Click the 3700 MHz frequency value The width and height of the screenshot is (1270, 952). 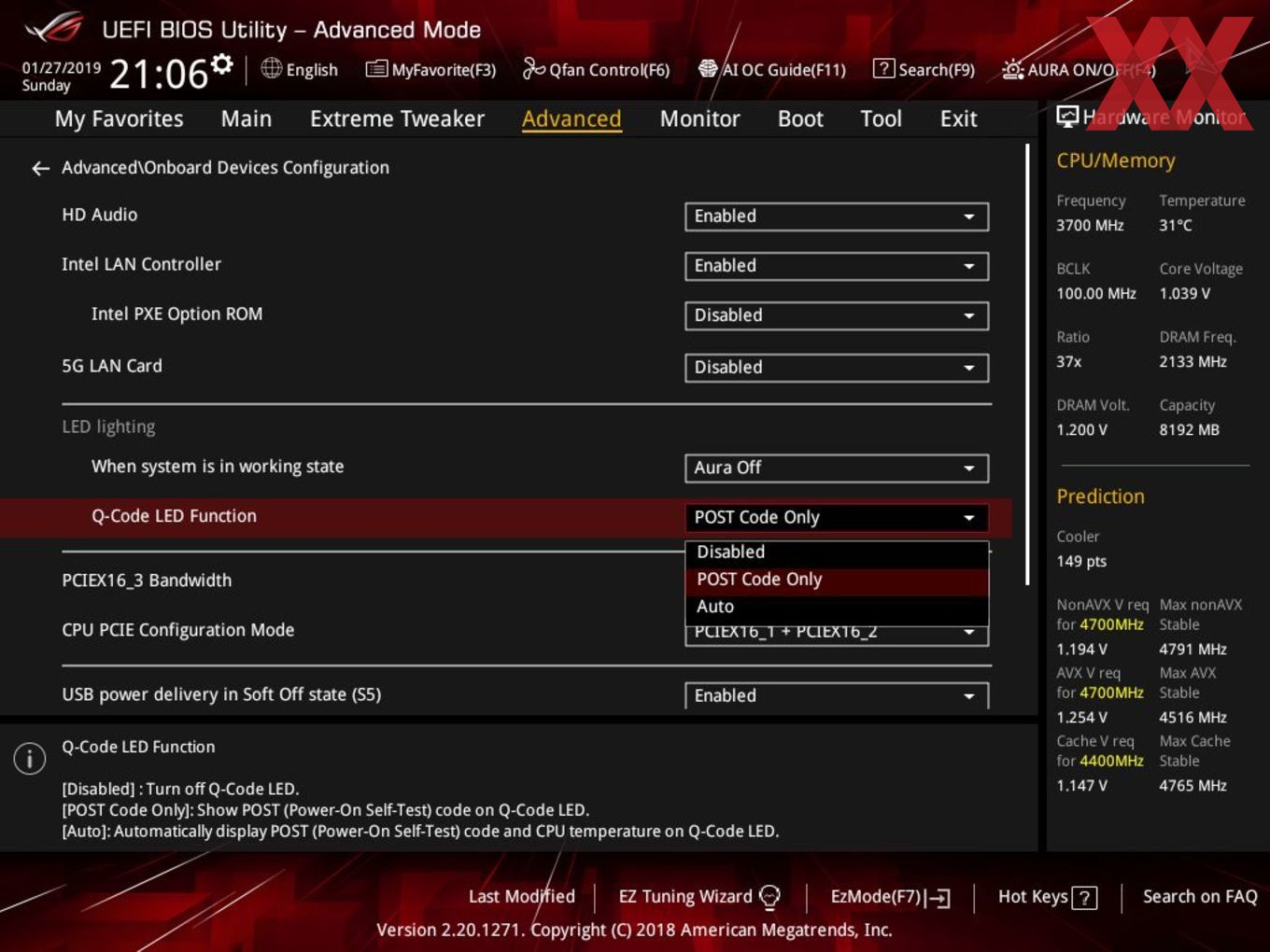pos(1090,226)
